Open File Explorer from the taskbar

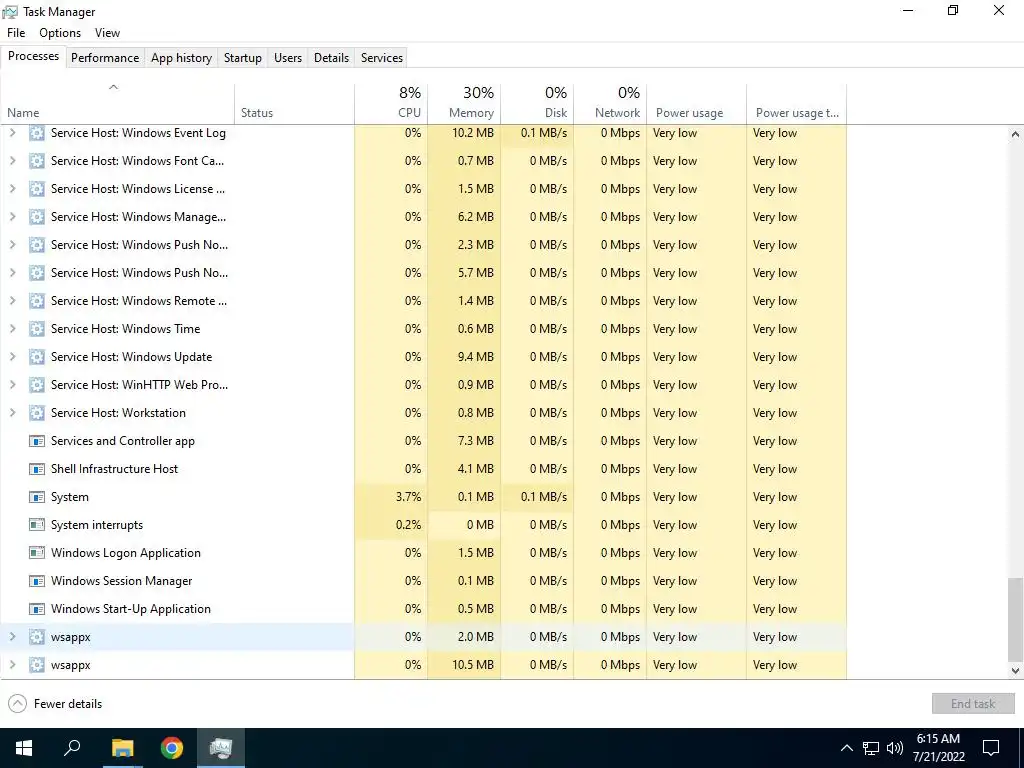[122, 748]
